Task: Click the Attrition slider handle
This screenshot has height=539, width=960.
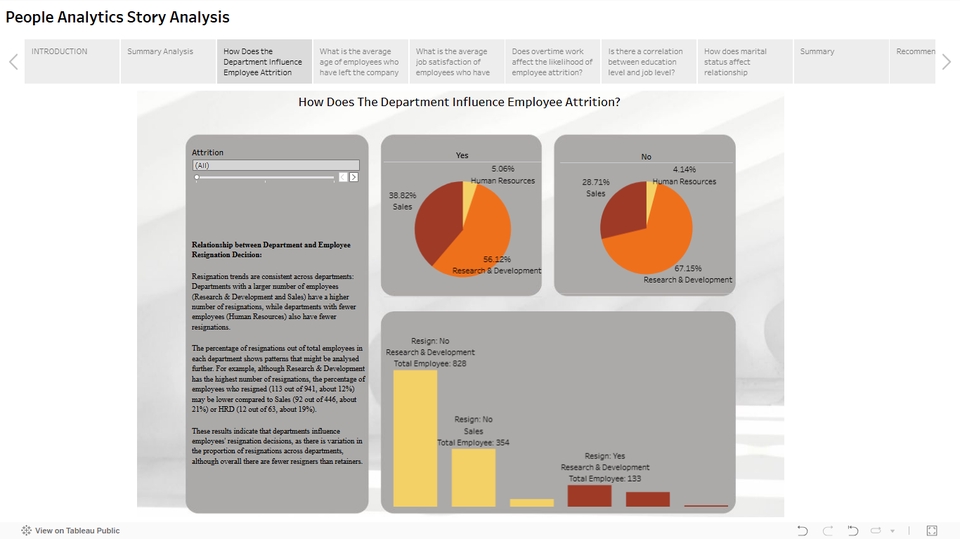Action: pos(197,177)
